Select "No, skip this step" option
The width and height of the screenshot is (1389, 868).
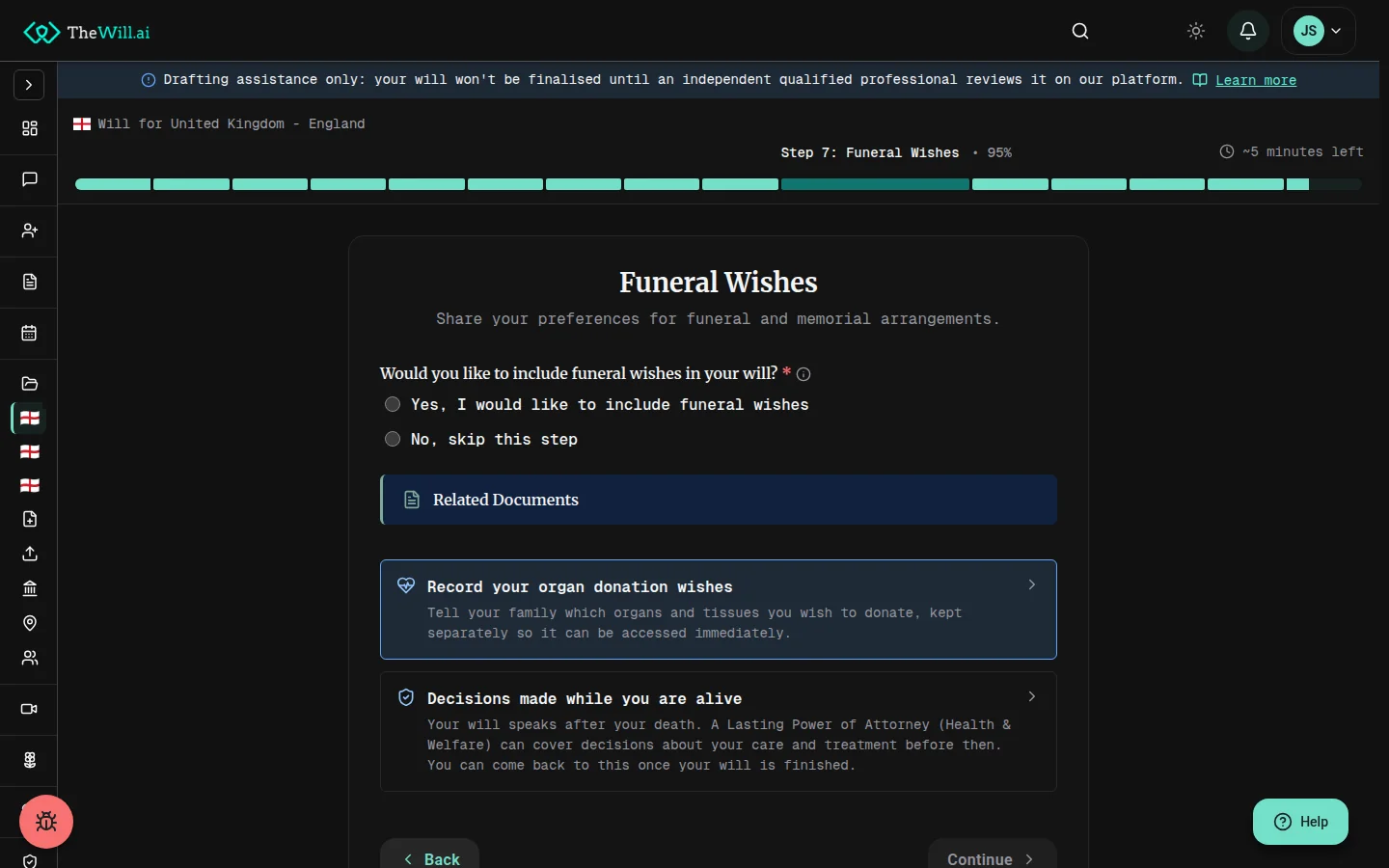click(481, 440)
